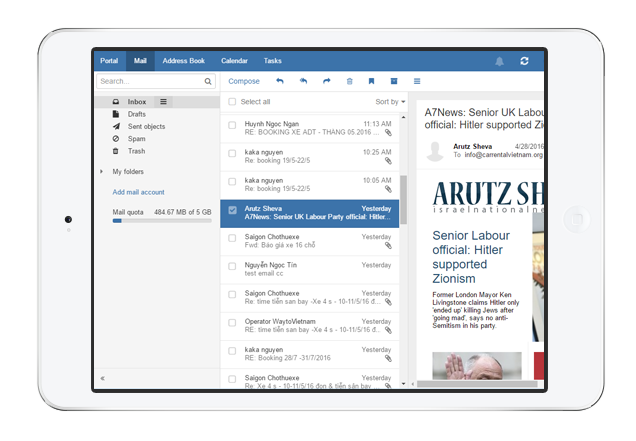636x441 pixels.
Task: Open the Operator WaytoVietnam email
Action: click(309, 326)
